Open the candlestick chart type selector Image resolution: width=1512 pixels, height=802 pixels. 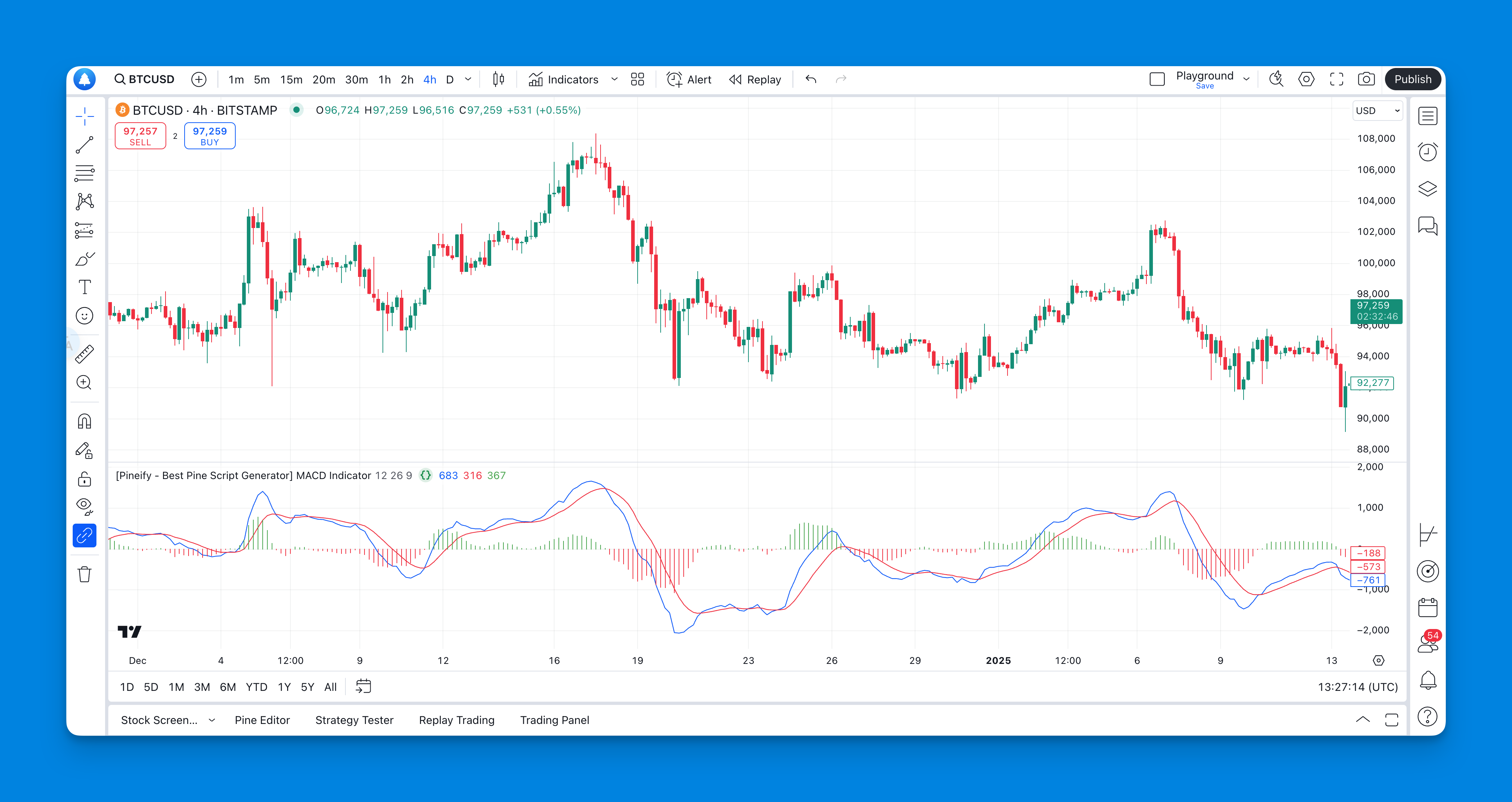click(x=498, y=79)
